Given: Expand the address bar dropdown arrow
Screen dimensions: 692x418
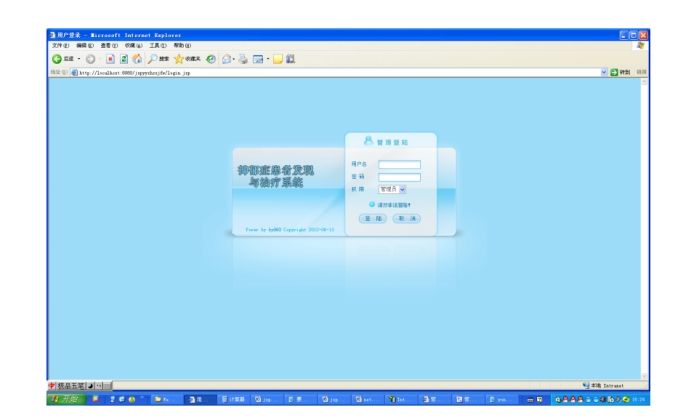Looking at the screenshot, I should click(604, 72).
